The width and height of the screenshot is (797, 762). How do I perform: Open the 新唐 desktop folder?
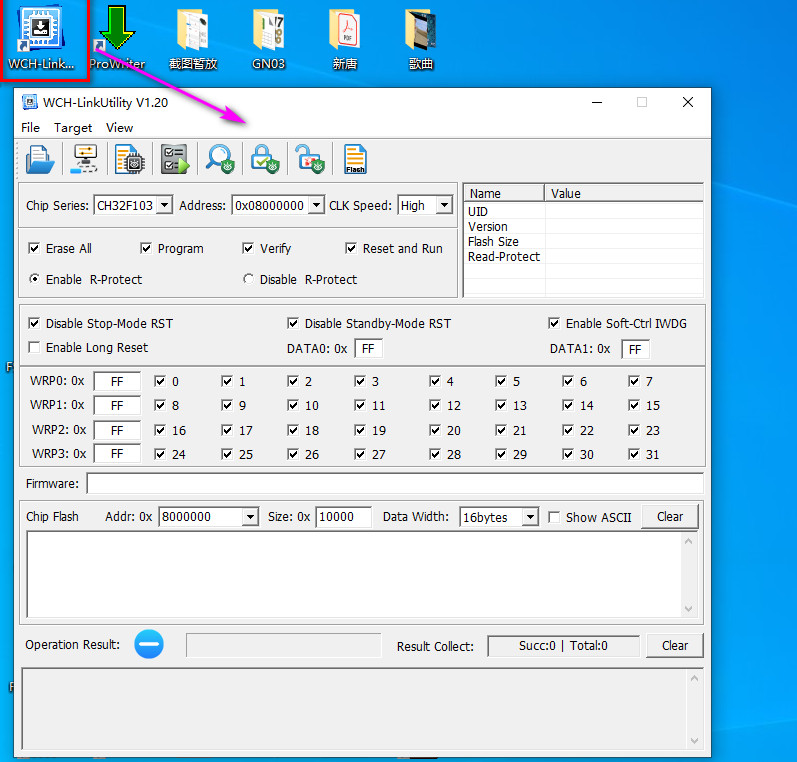point(345,38)
